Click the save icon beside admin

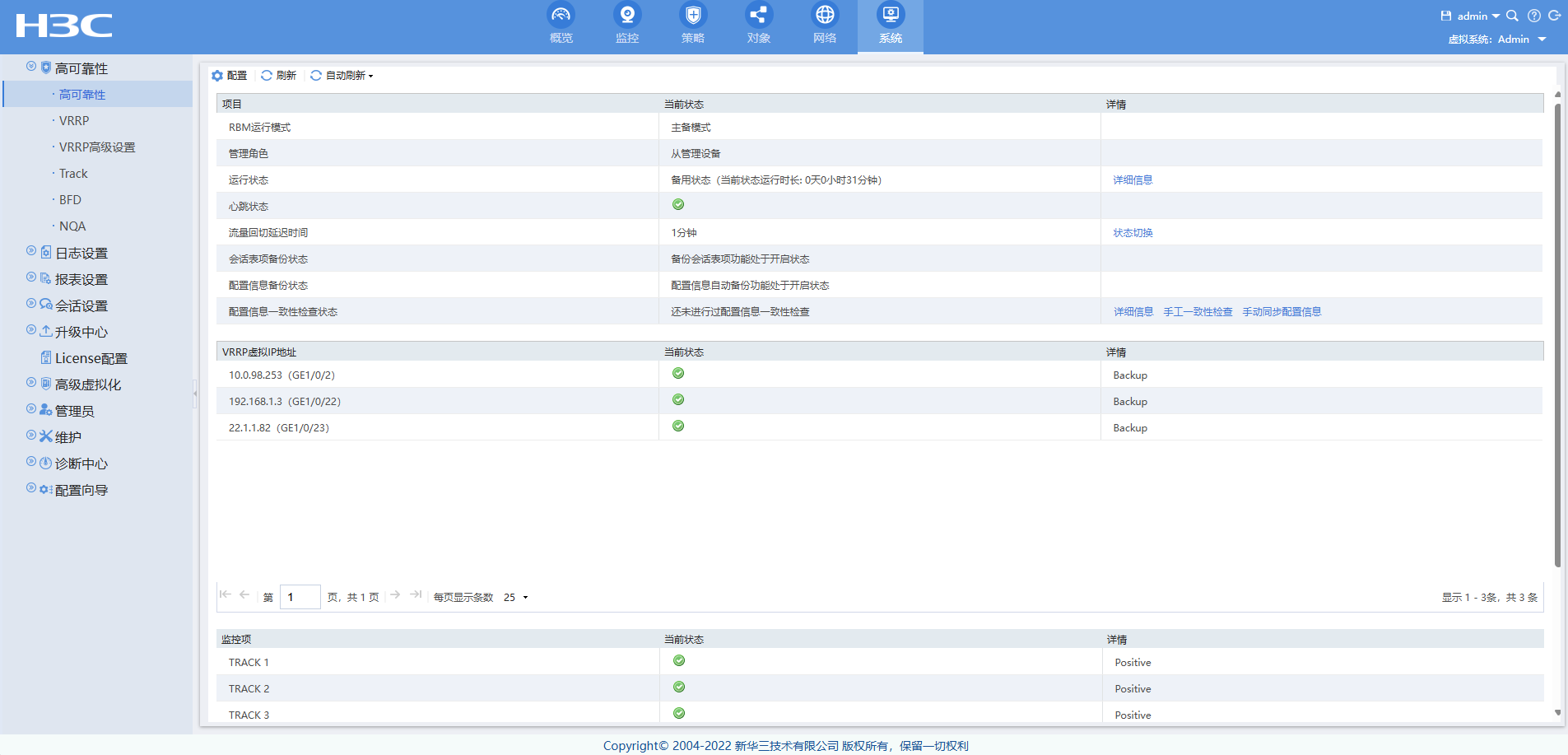pyautogui.click(x=1445, y=16)
